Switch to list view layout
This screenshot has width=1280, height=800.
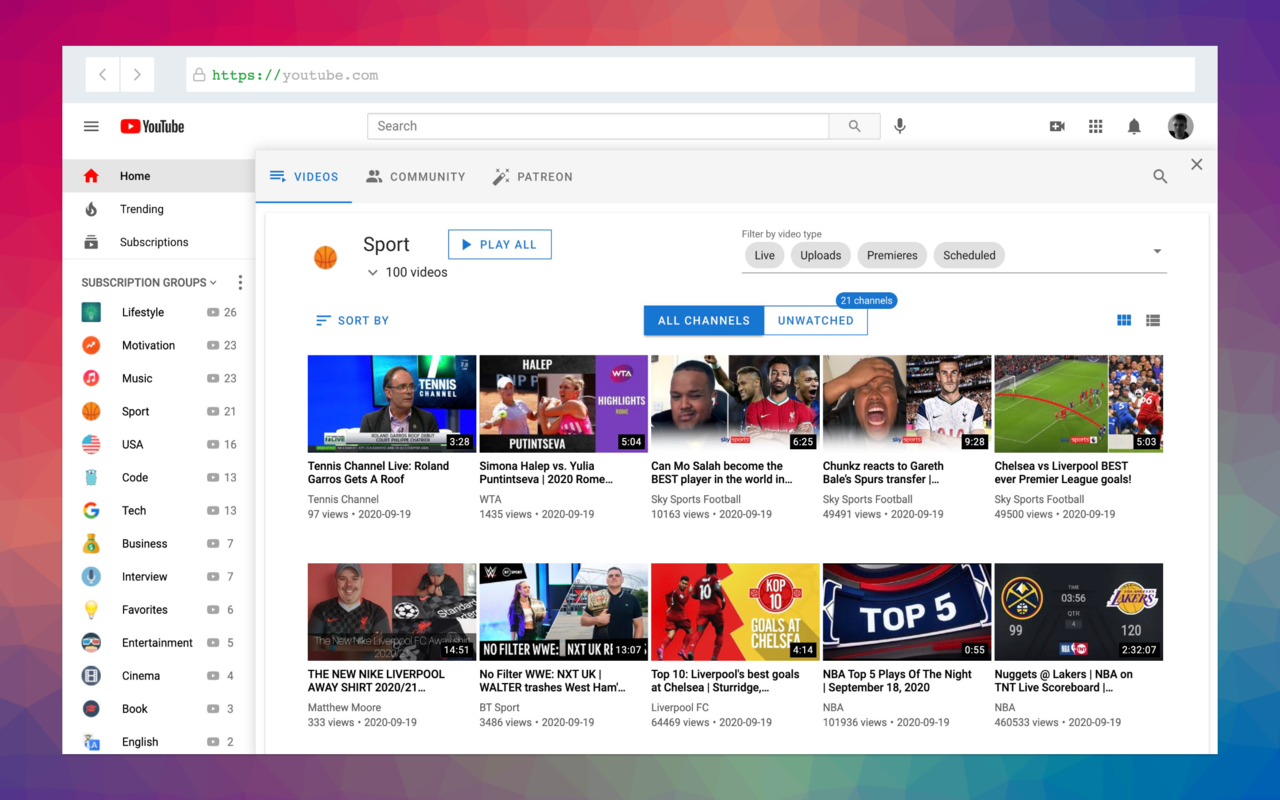[x=1153, y=320]
